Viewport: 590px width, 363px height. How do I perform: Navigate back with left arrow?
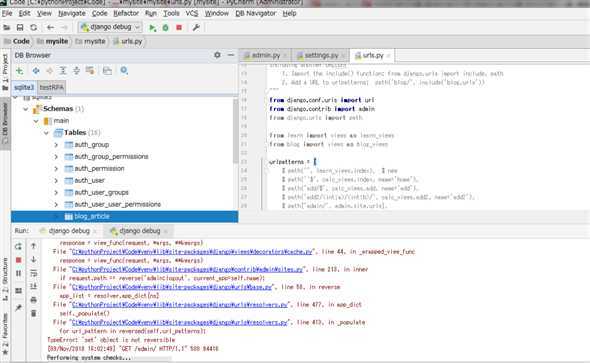[x=50, y=27]
